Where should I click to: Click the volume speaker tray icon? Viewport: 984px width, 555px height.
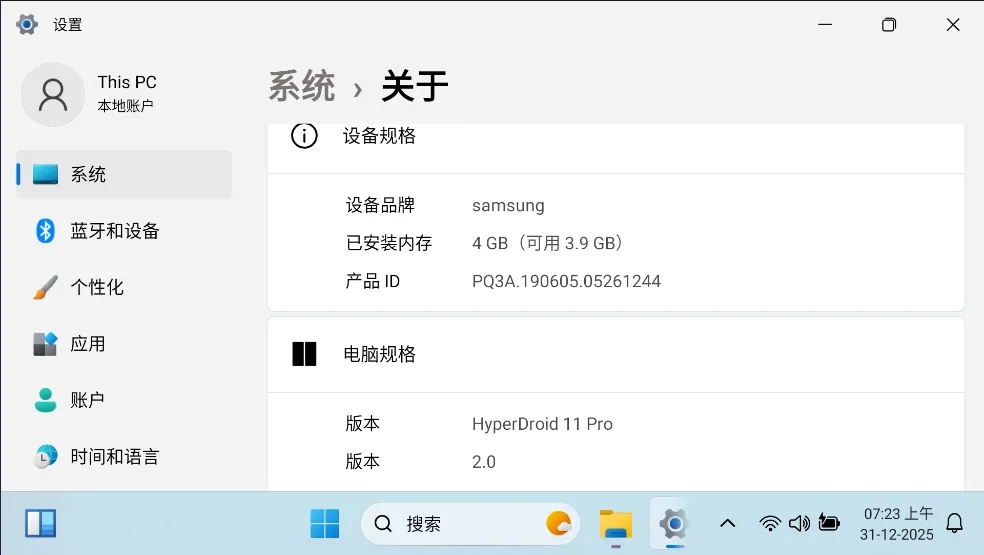[x=800, y=523]
